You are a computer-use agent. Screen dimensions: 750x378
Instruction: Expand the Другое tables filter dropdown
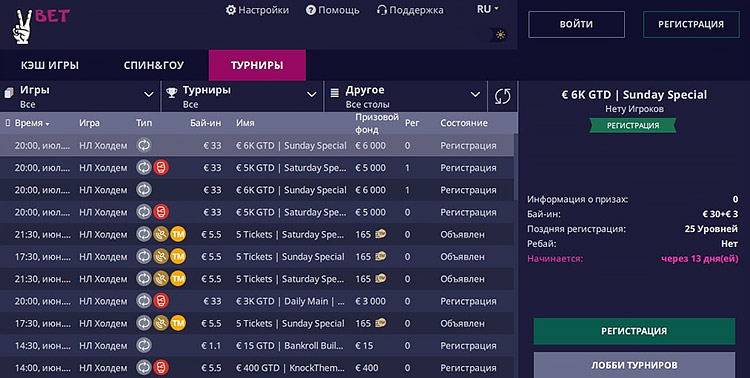(x=475, y=94)
